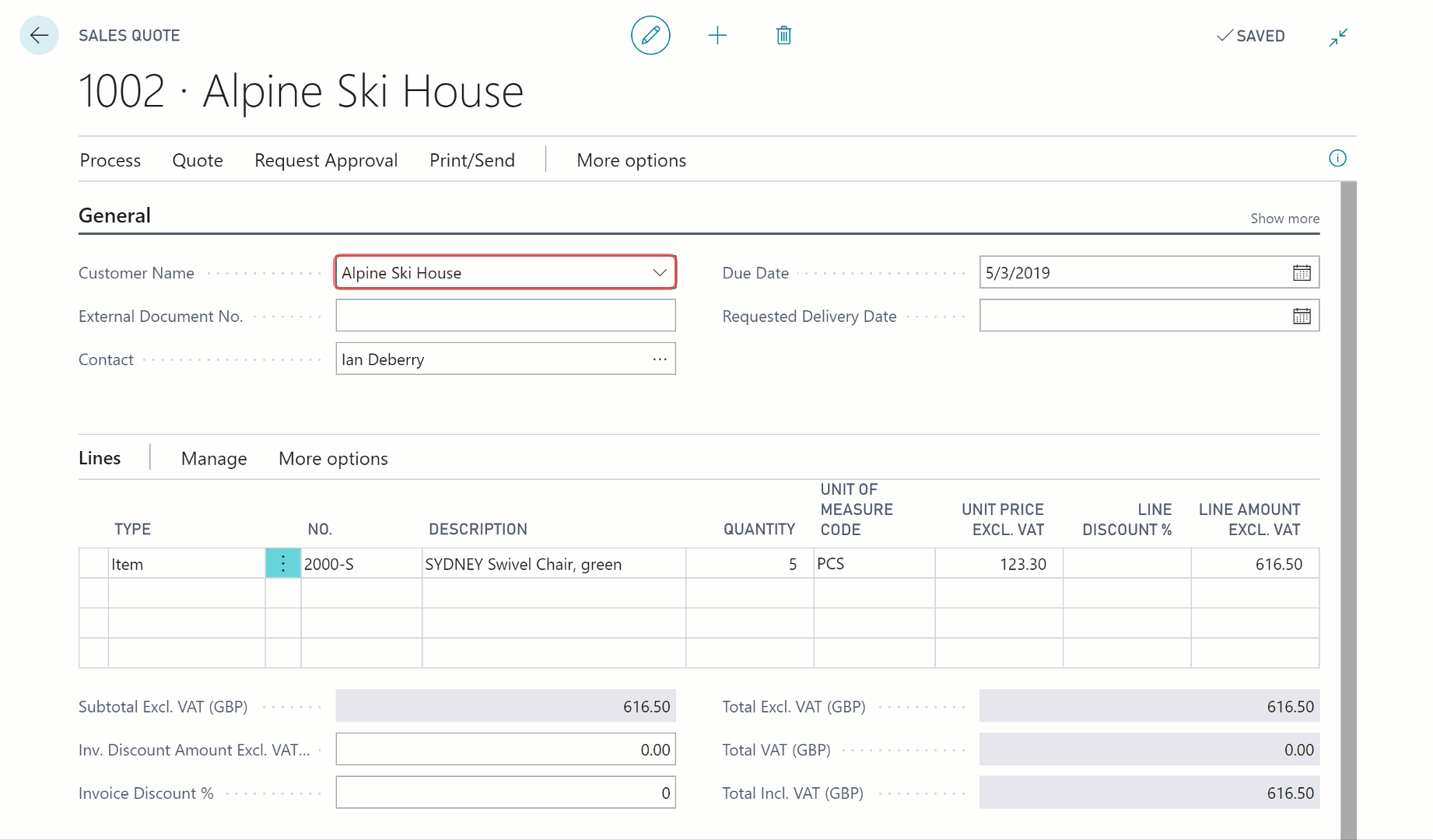Viewport: 1433px width, 840px height.
Task: Go back using the arrow button
Action: click(39, 35)
